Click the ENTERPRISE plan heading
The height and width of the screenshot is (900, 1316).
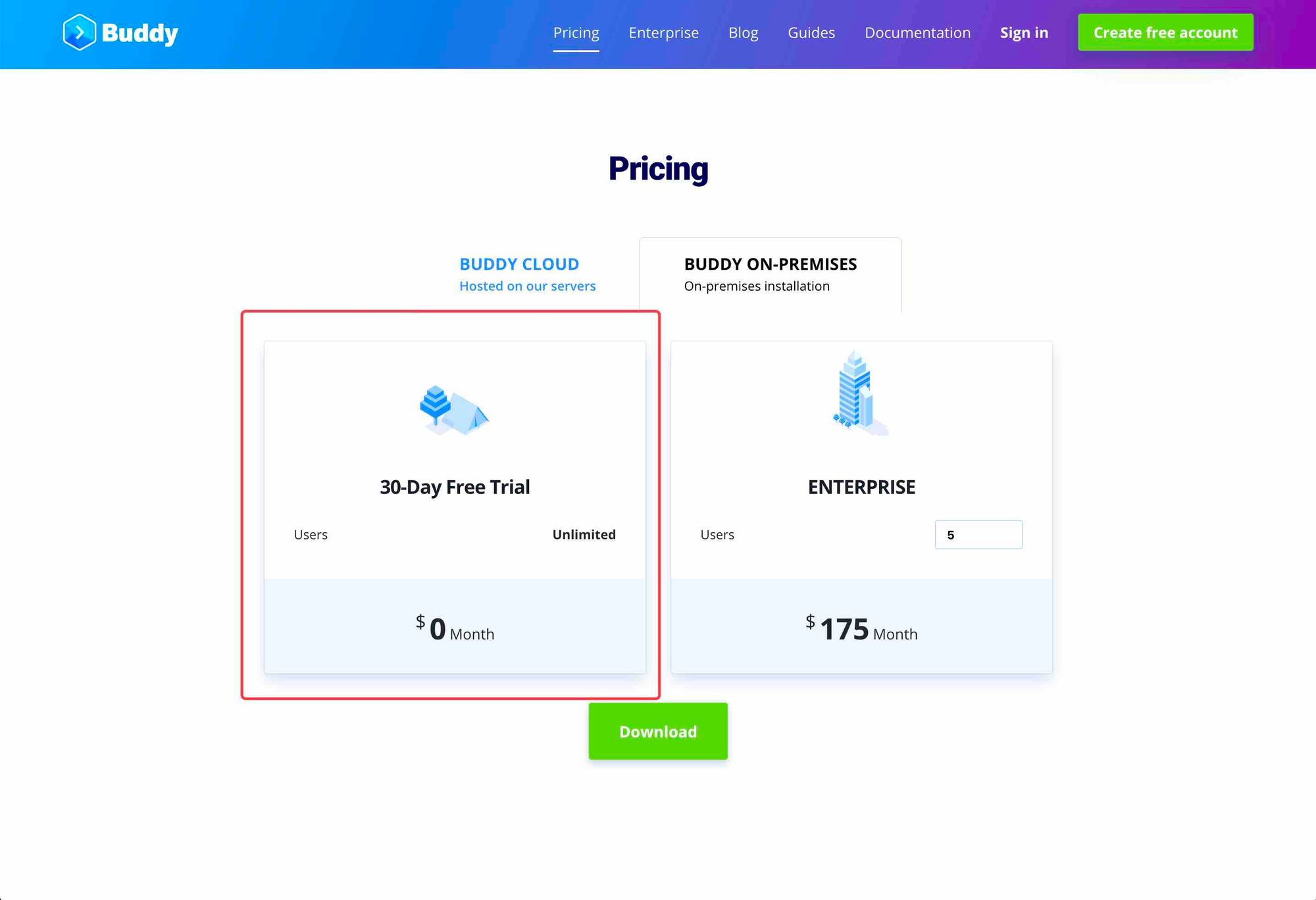pyautogui.click(x=861, y=487)
